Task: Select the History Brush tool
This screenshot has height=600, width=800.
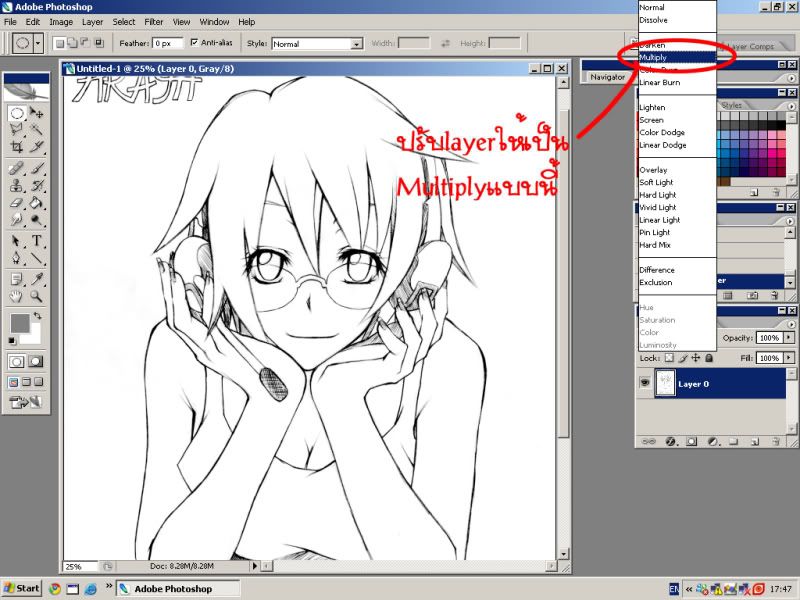Action: (x=36, y=185)
